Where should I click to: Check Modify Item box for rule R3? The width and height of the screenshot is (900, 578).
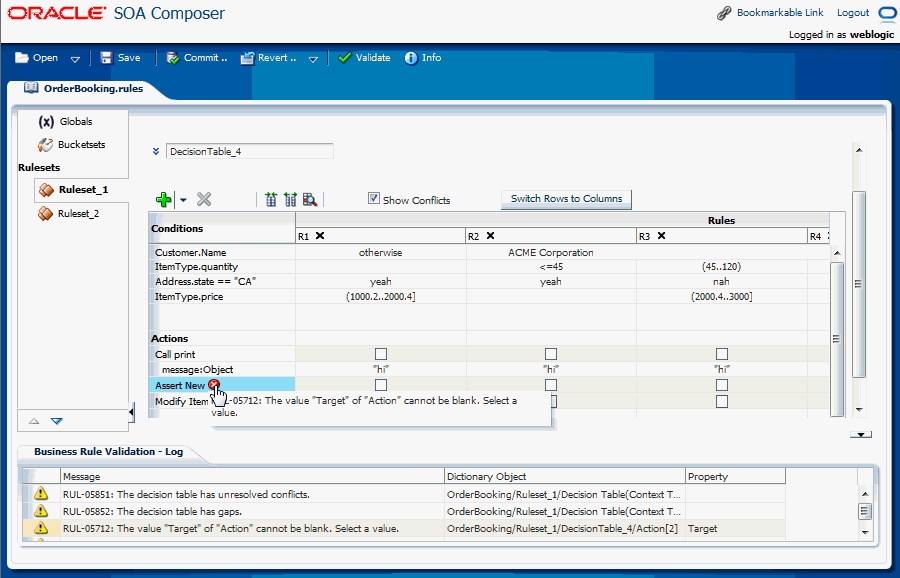coord(721,401)
